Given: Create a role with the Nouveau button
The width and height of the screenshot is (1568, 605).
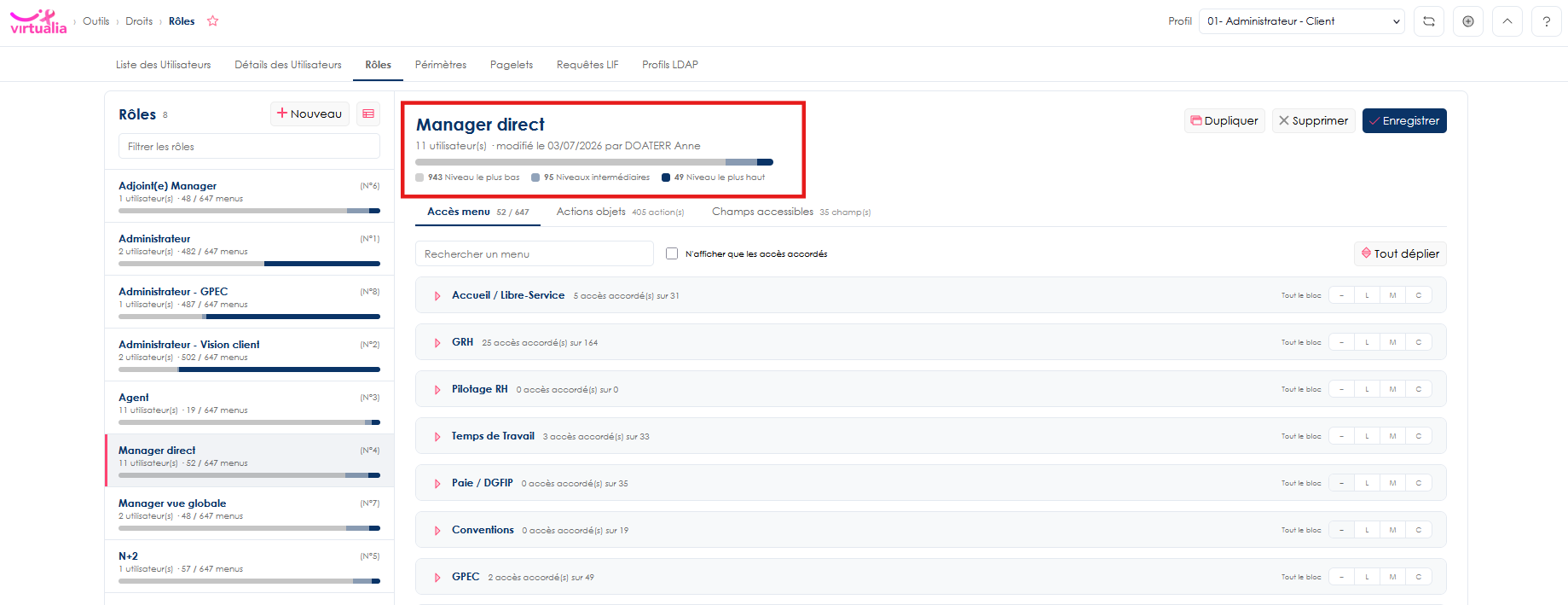Looking at the screenshot, I should (310, 113).
